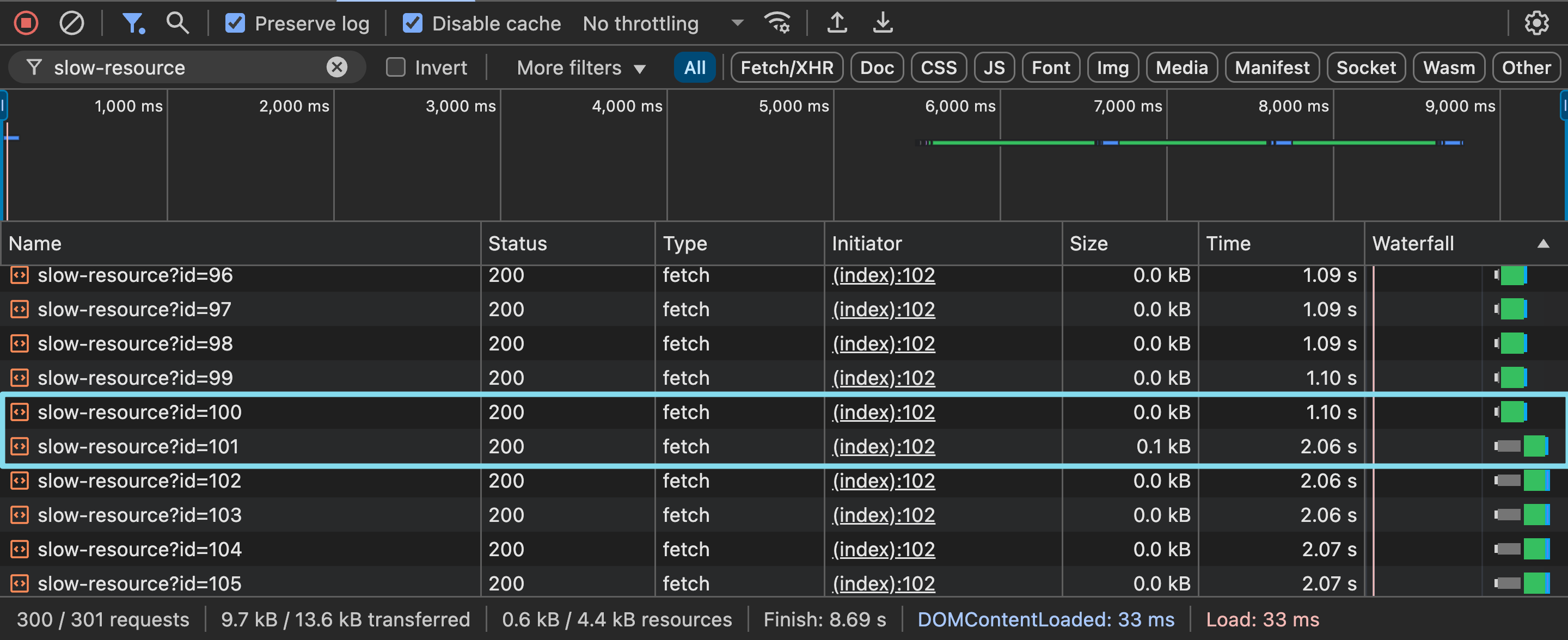Open network search magnifier

pyautogui.click(x=177, y=23)
